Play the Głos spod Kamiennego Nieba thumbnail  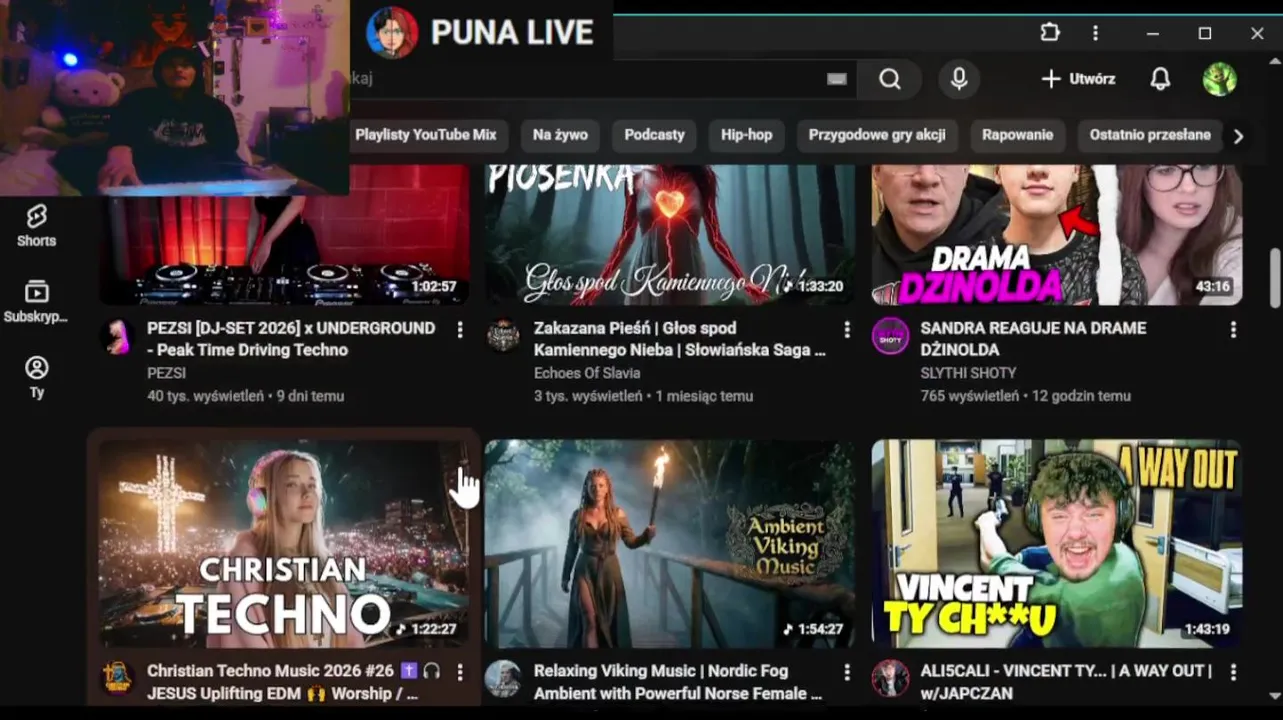pos(670,235)
